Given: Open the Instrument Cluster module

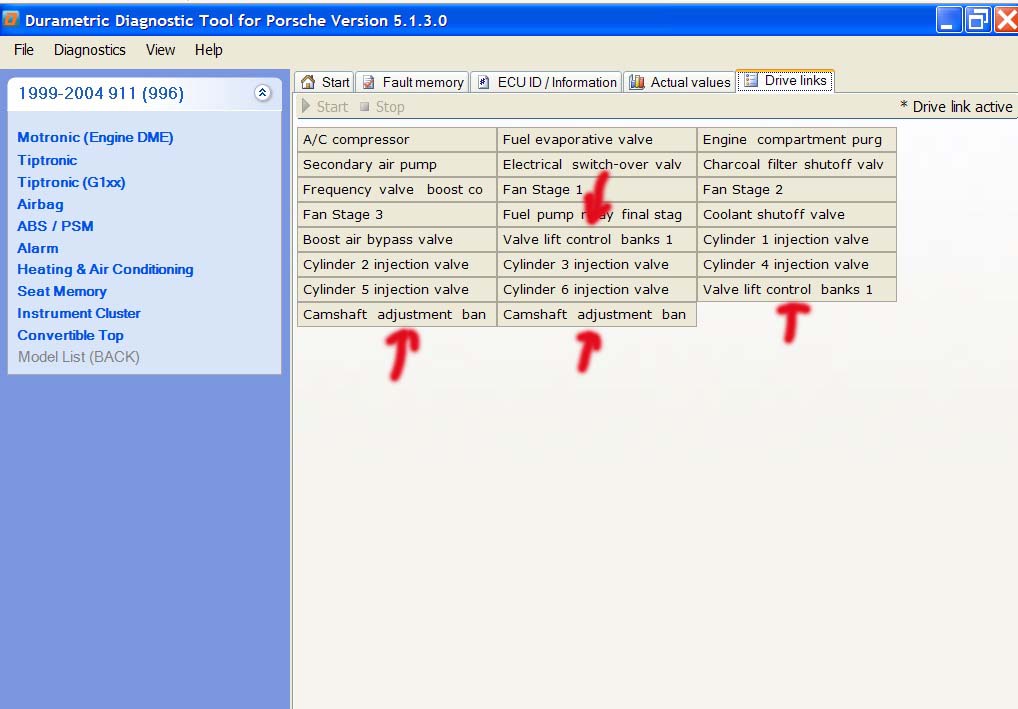Looking at the screenshot, I should pos(79,314).
